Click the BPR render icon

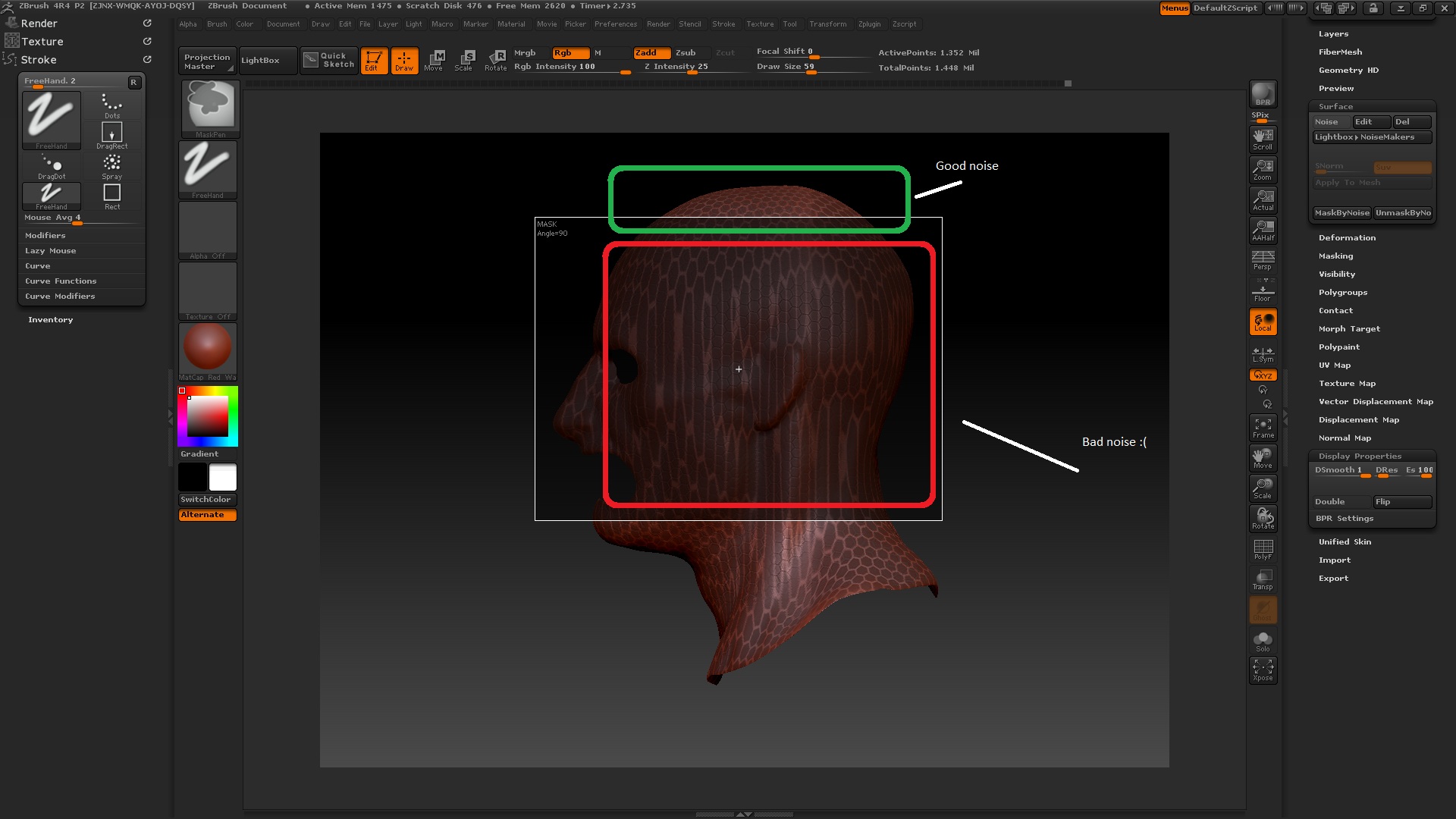pyautogui.click(x=1263, y=95)
